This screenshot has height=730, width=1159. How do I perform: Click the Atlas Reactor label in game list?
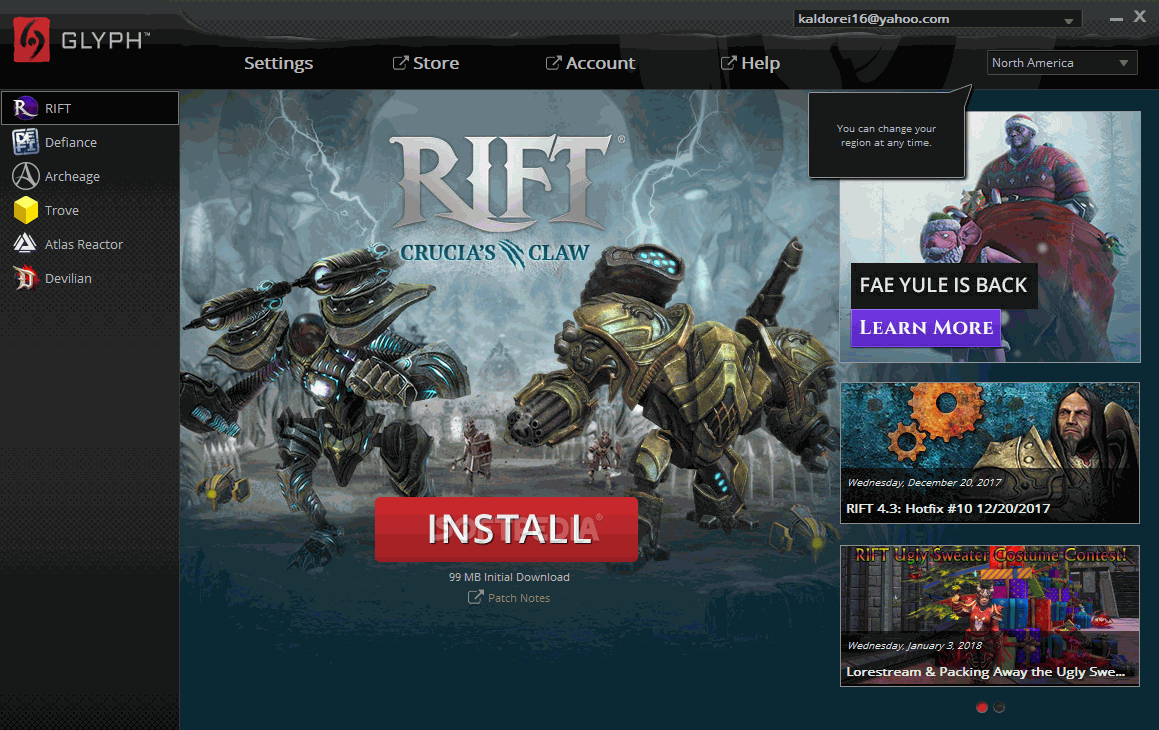point(84,245)
